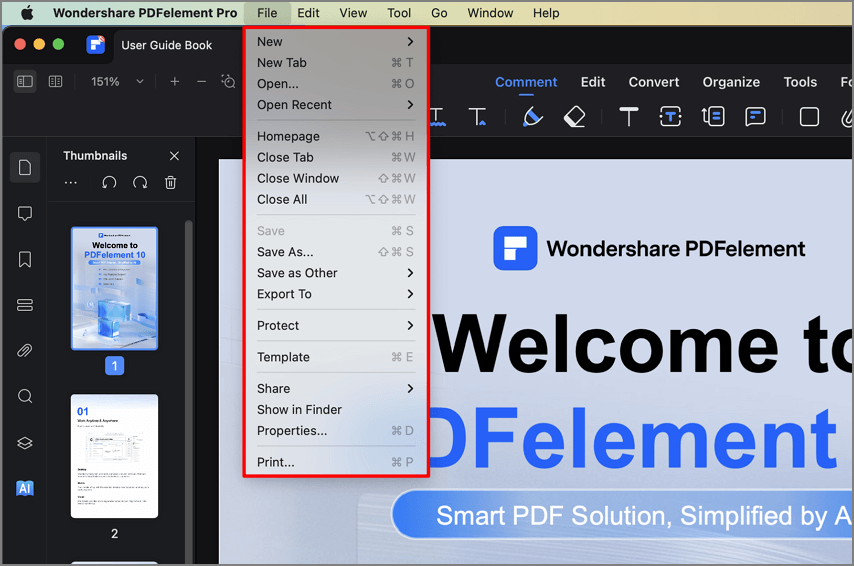Open the Go menu in menu bar
The height and width of the screenshot is (566, 854).
pyautogui.click(x=439, y=13)
